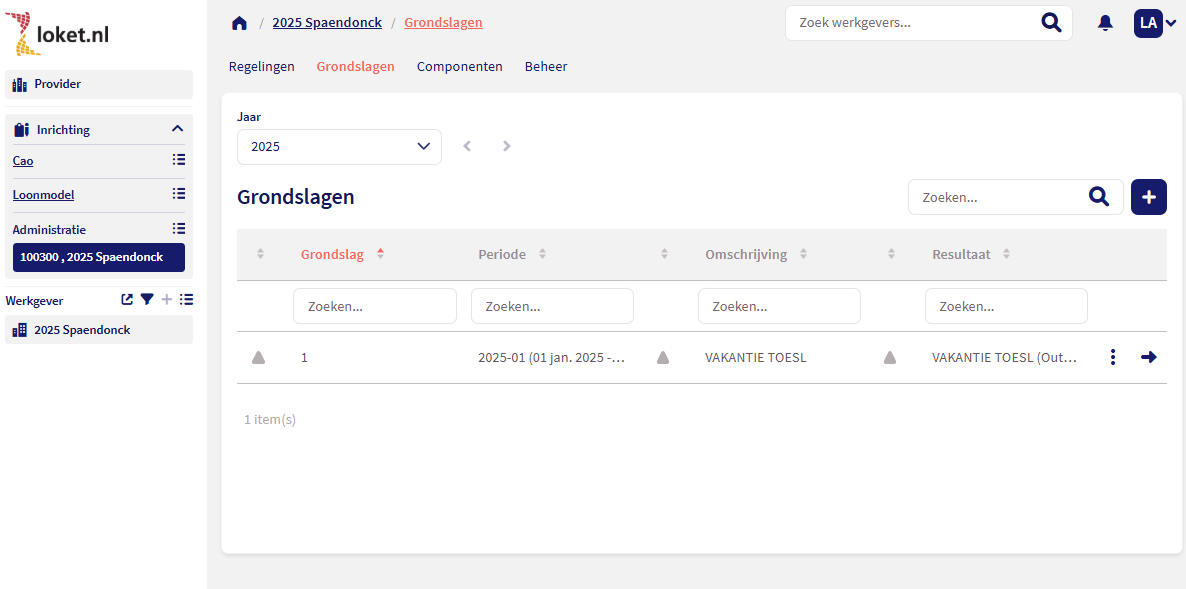Click the filter icon next to Werkgever
The height and width of the screenshot is (589, 1186).
[146, 299]
